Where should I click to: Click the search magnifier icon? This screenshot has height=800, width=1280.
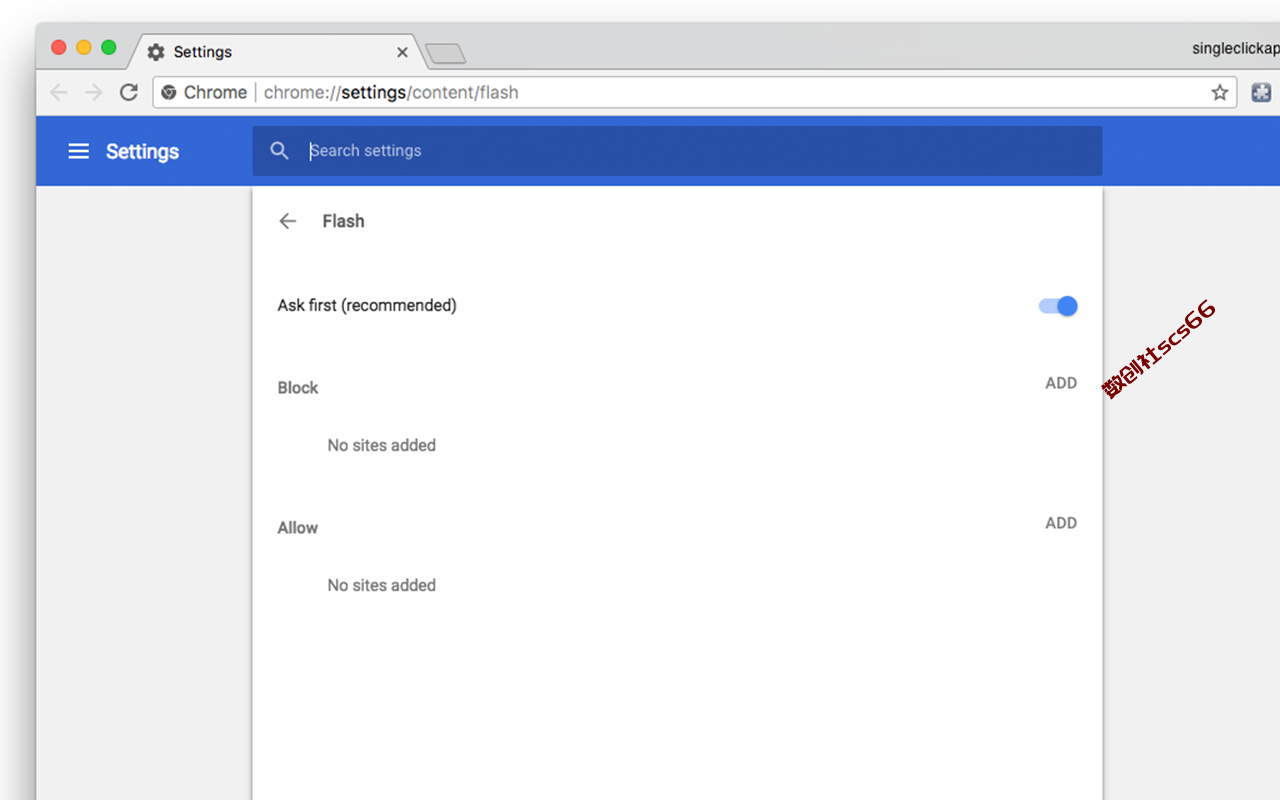(280, 151)
